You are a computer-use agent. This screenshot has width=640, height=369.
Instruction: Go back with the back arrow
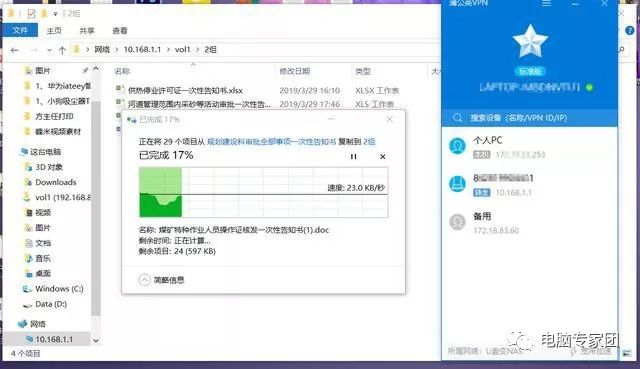pyautogui.click(x=15, y=50)
